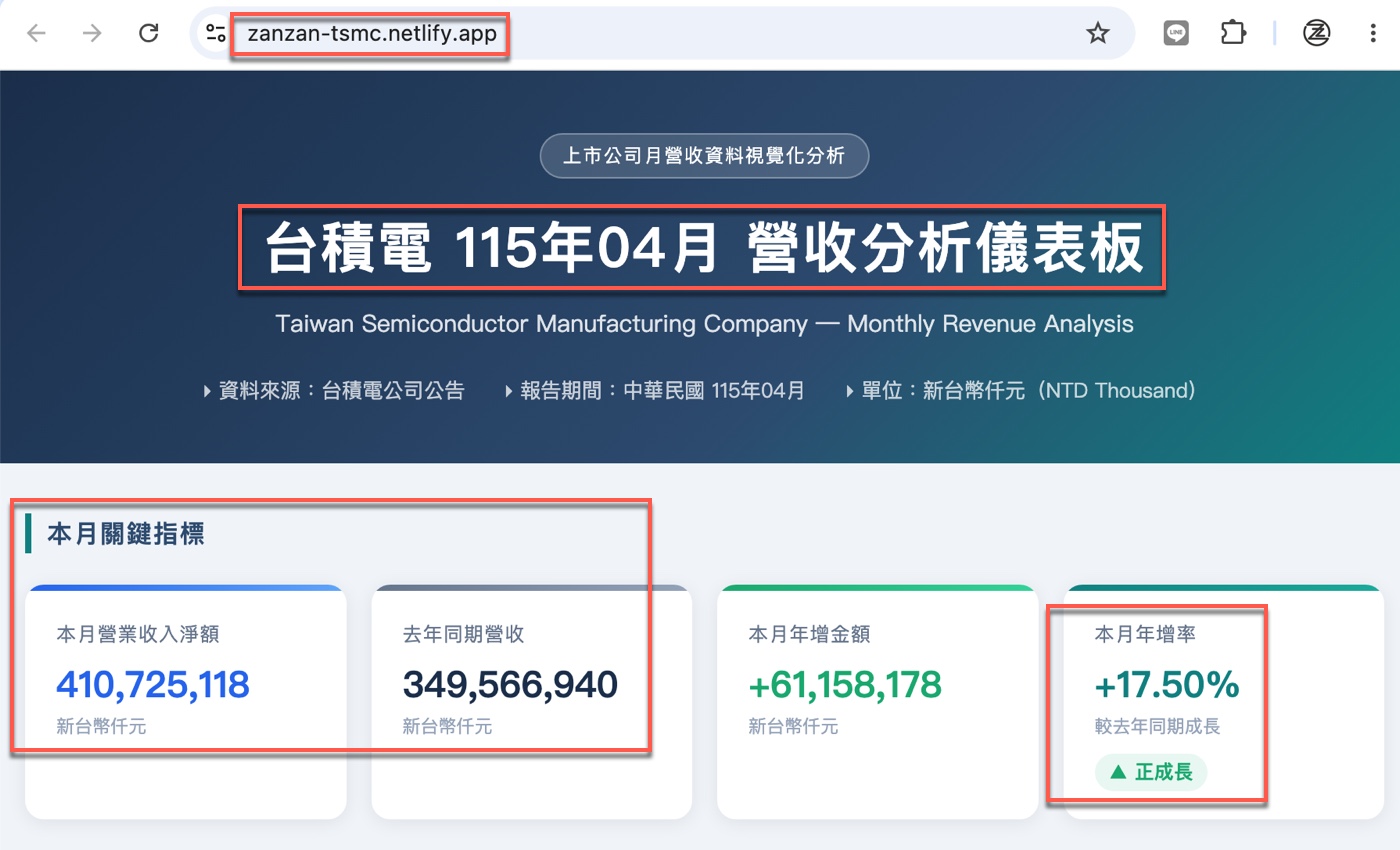1400x850 pixels.
Task: Click 新台幣仟元 under 349,566,940
Action: tap(447, 727)
